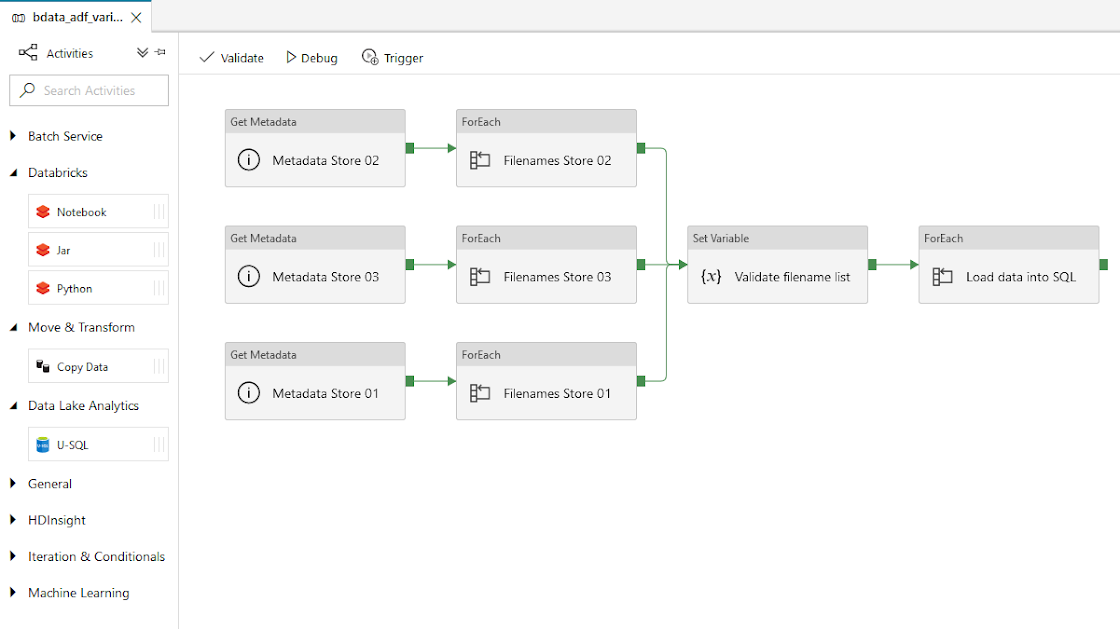Expand the Machine Learning category
This screenshot has height=629, width=1120.
click(x=13, y=593)
